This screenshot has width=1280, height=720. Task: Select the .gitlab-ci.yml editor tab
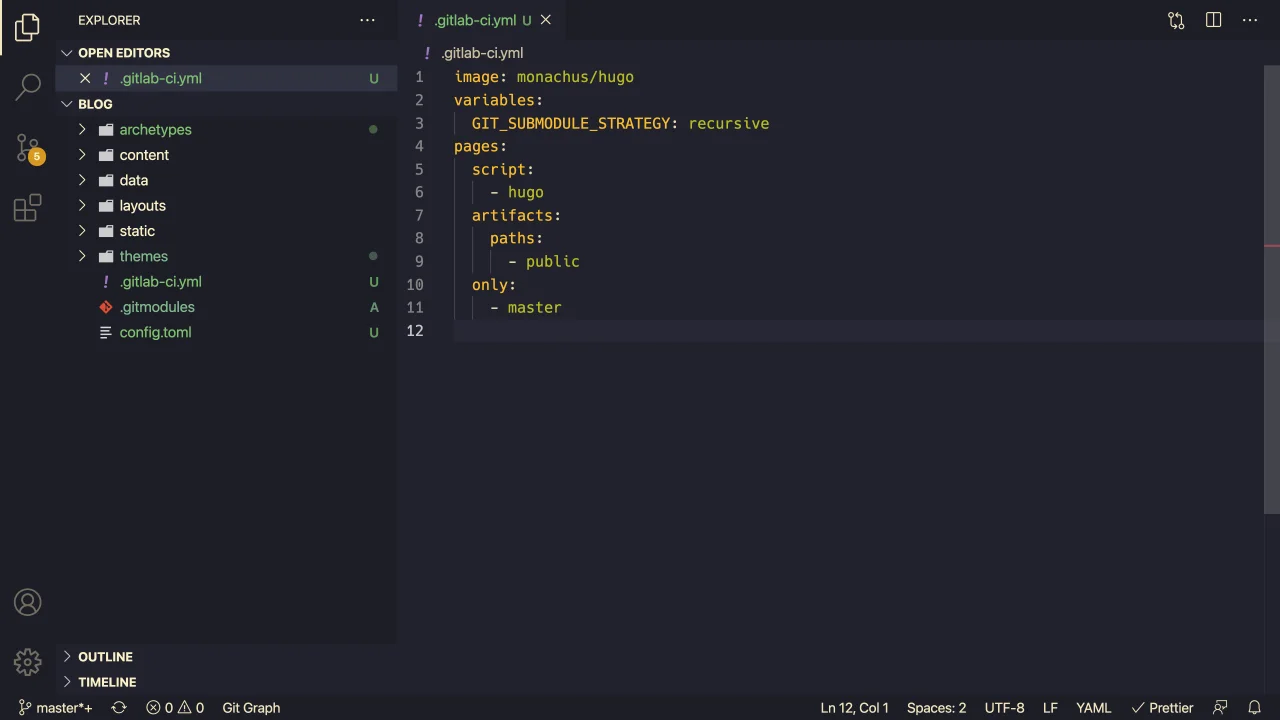[x=475, y=20]
